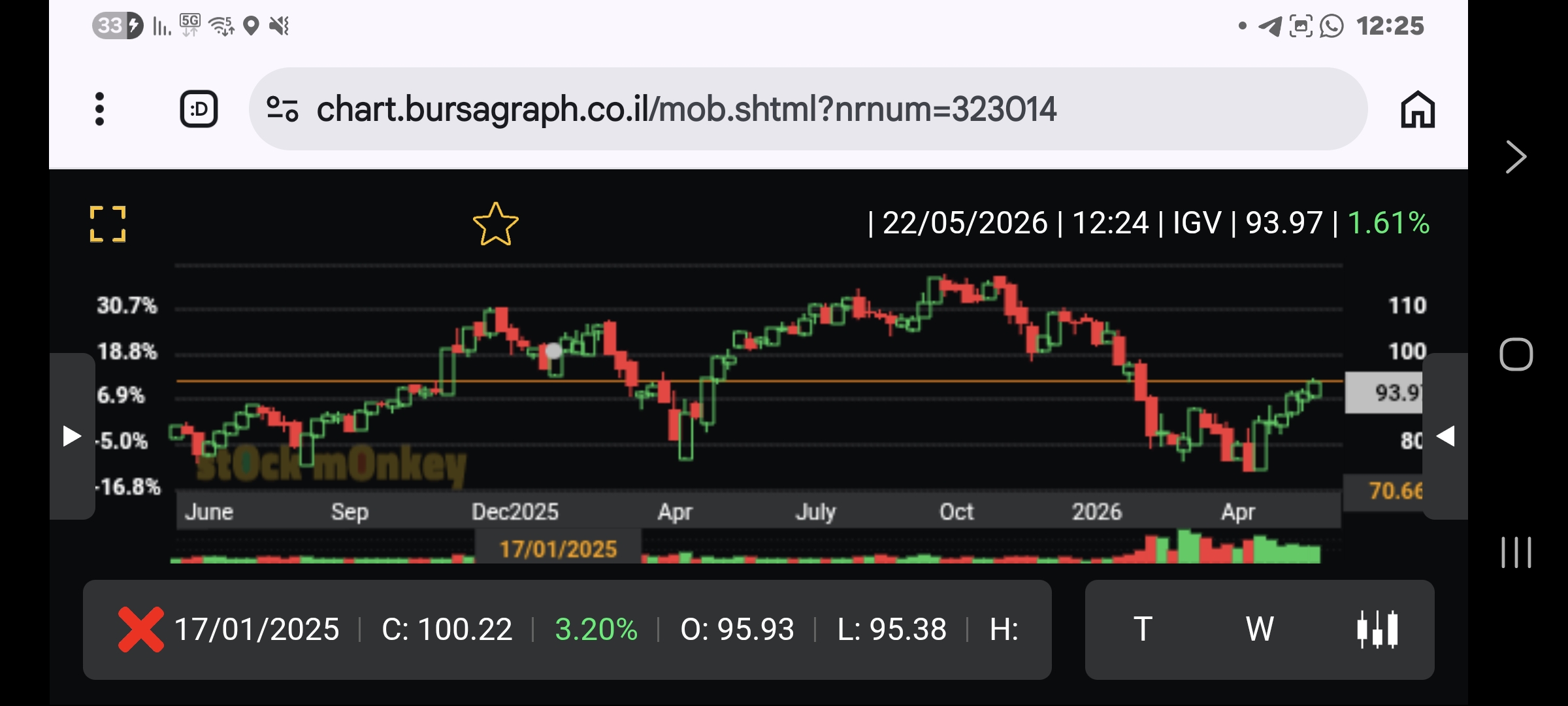
Task: Switch chart to W weekly timeframe
Action: pyautogui.click(x=1260, y=630)
